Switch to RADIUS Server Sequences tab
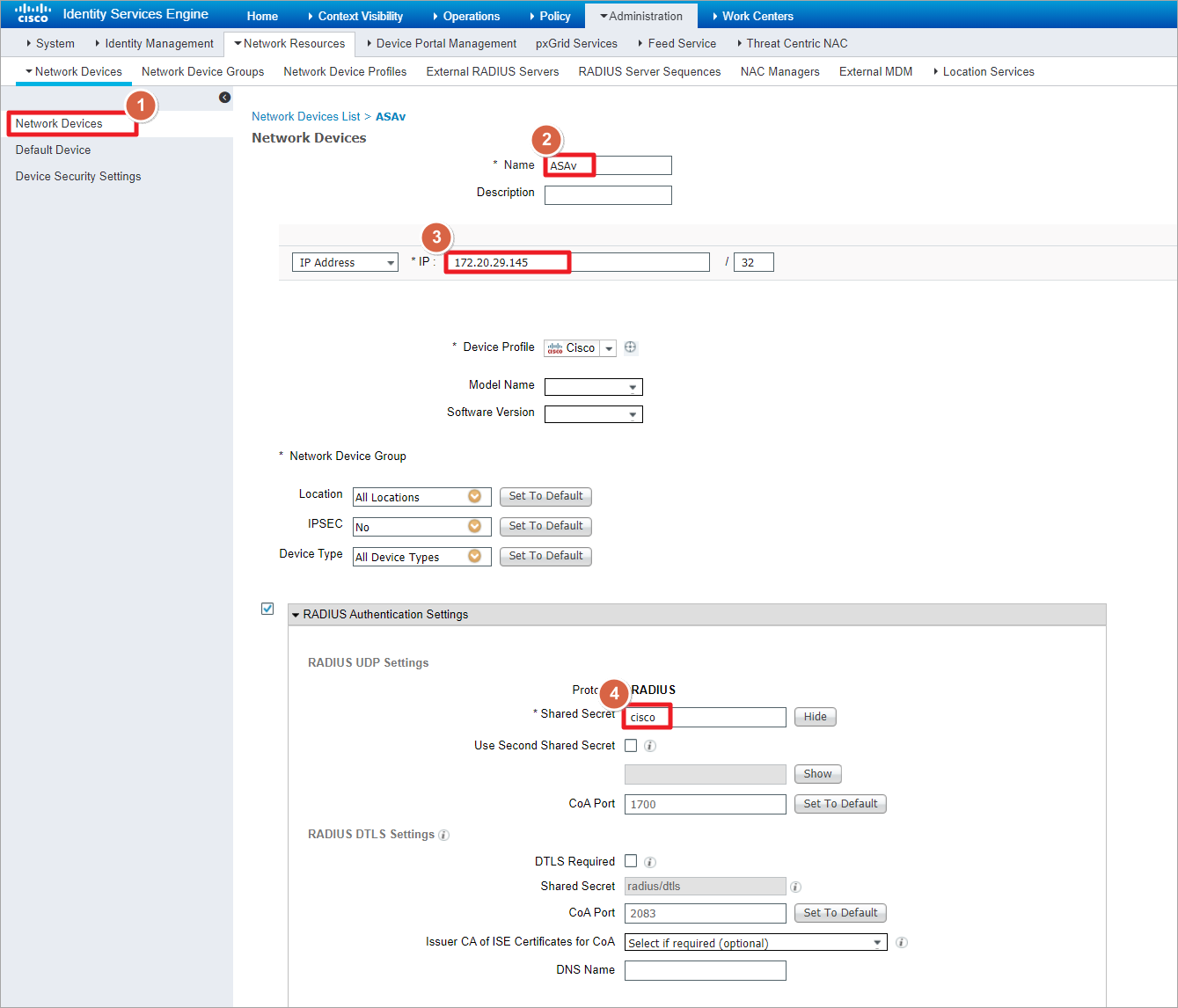This screenshot has height=1008, width=1178. pos(649,71)
